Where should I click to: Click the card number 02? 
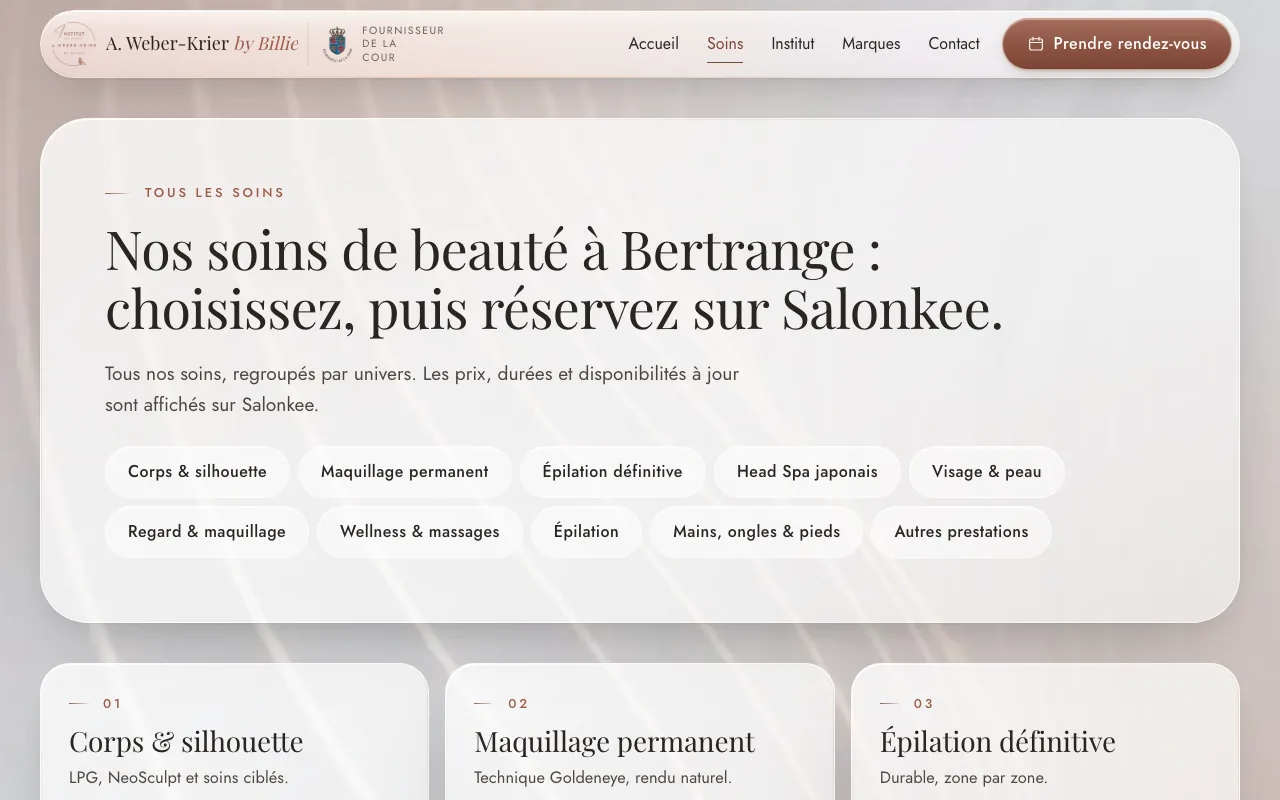coord(518,704)
